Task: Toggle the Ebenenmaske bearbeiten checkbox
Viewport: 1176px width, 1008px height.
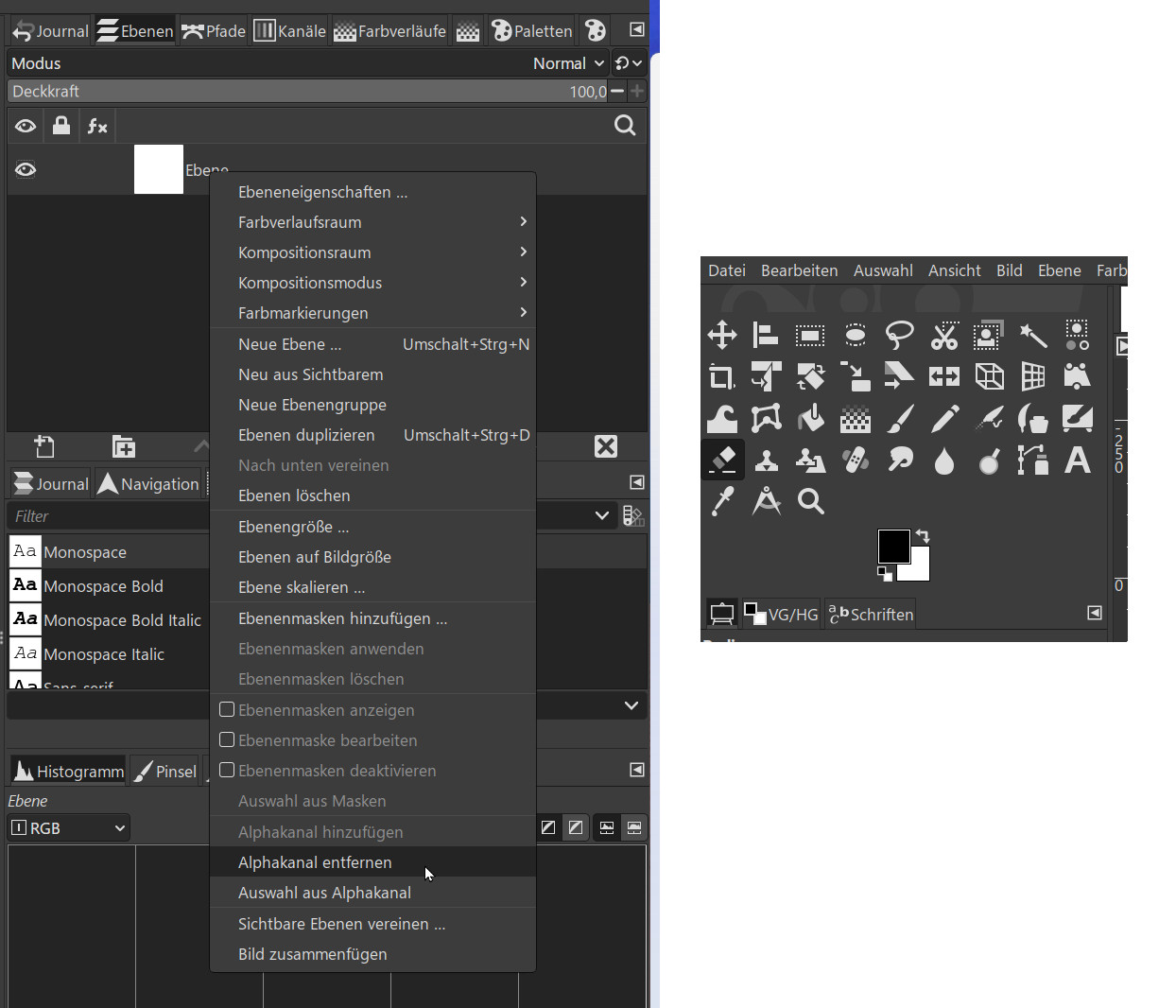Action: coord(227,739)
